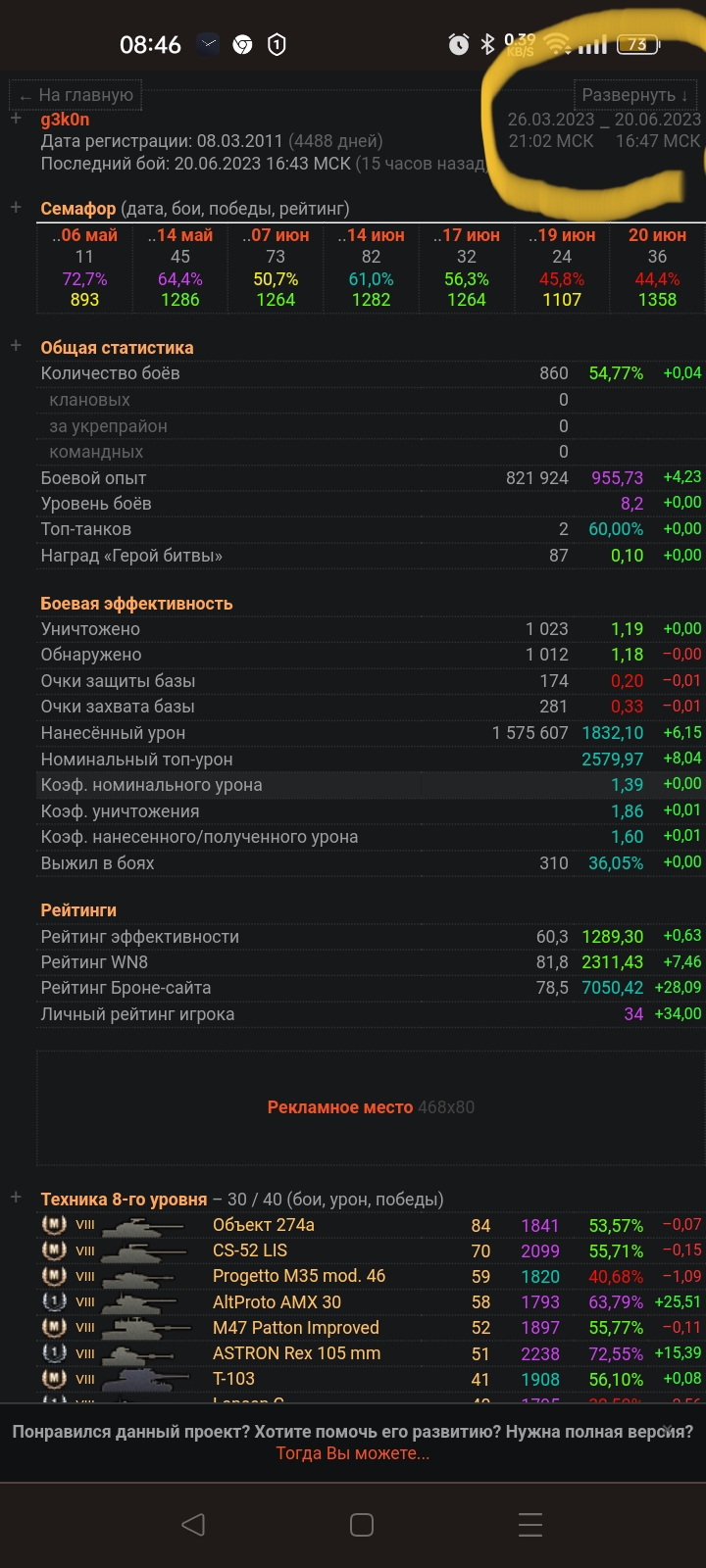706x1568 pixels.
Task: Expand the Общая статистика section
Action: [16, 346]
